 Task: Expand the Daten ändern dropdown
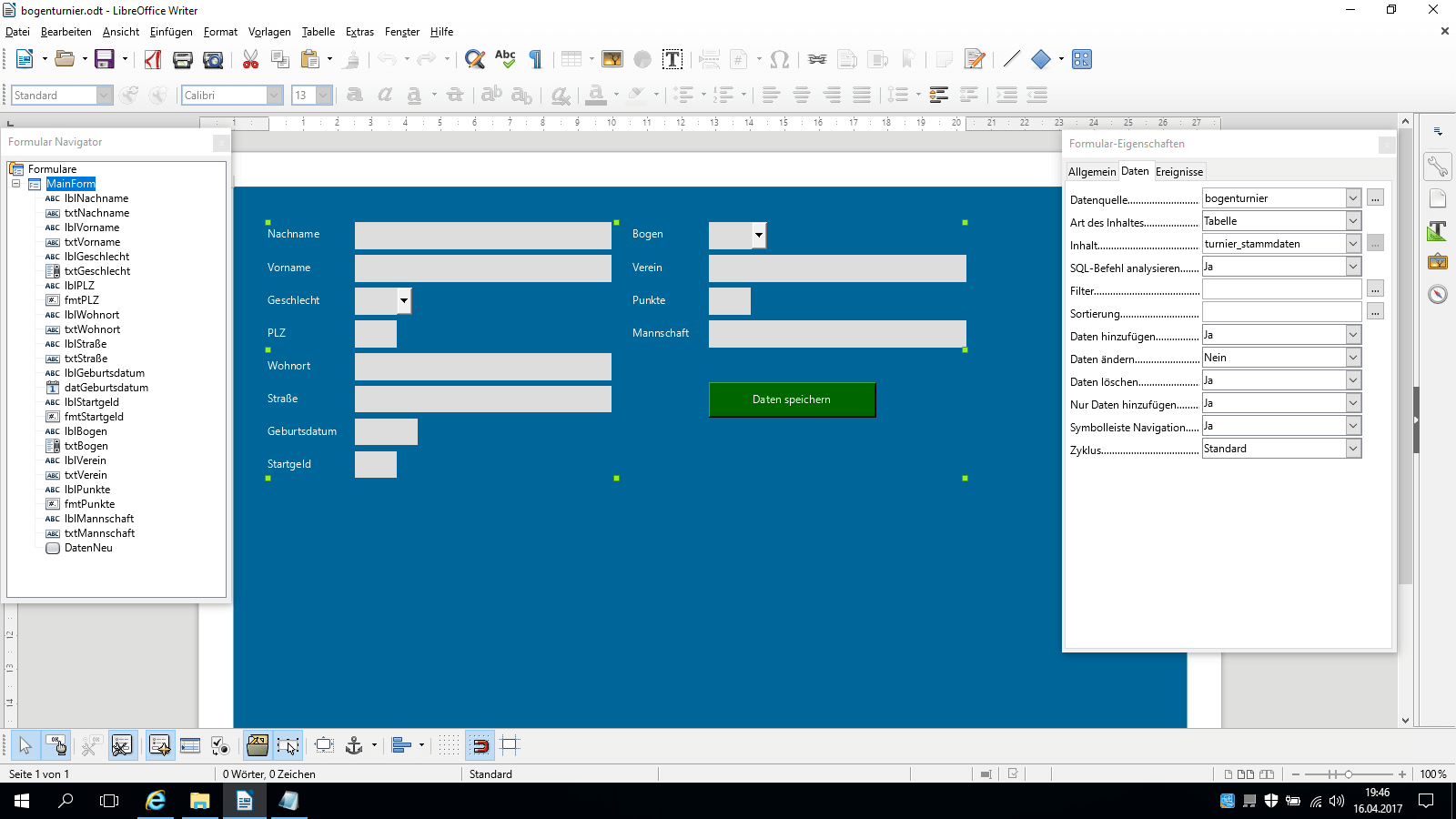click(x=1353, y=358)
